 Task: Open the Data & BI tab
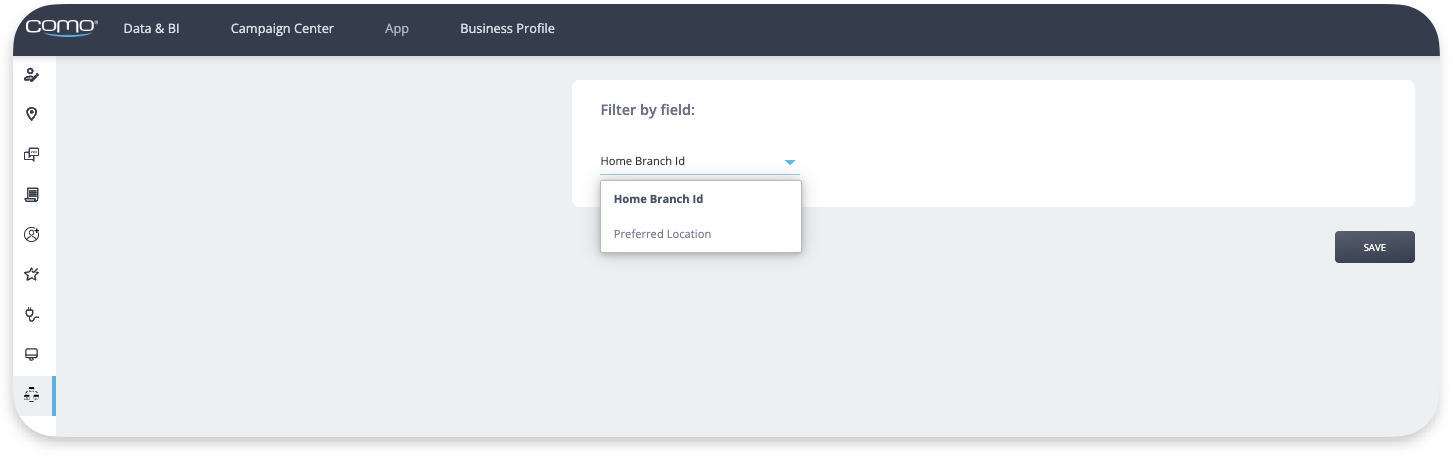(x=152, y=28)
